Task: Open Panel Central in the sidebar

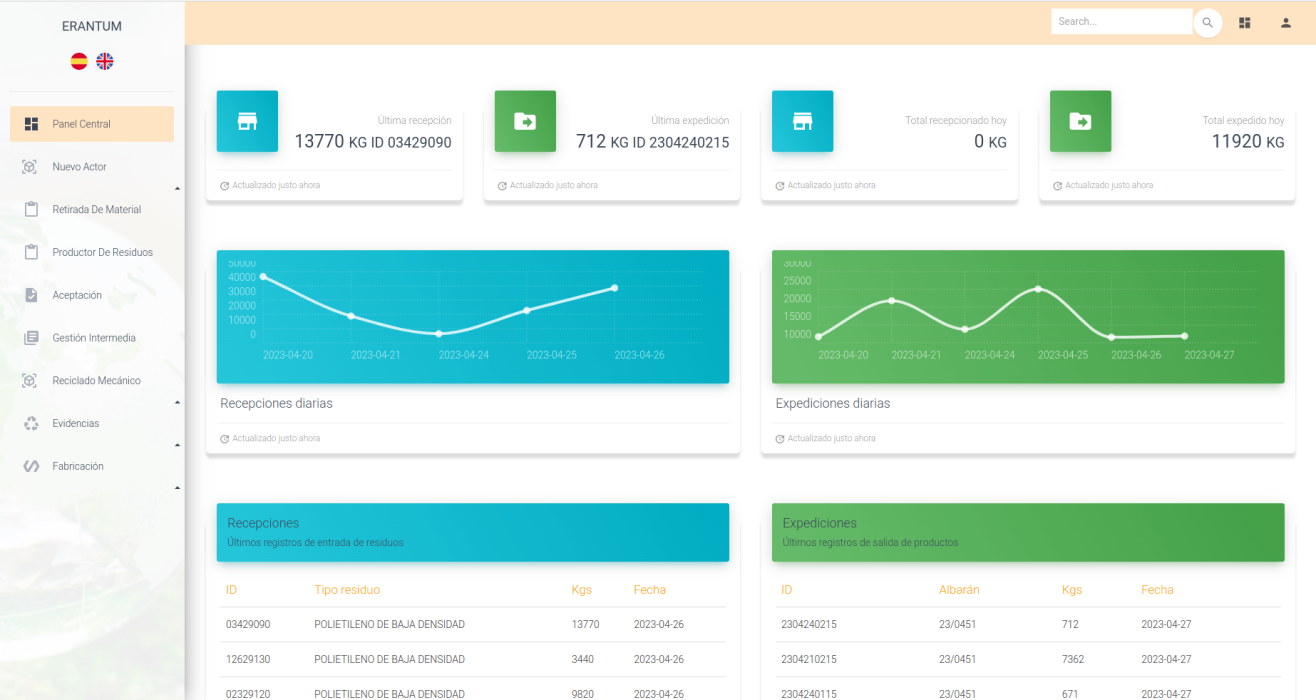Action: [x=92, y=124]
